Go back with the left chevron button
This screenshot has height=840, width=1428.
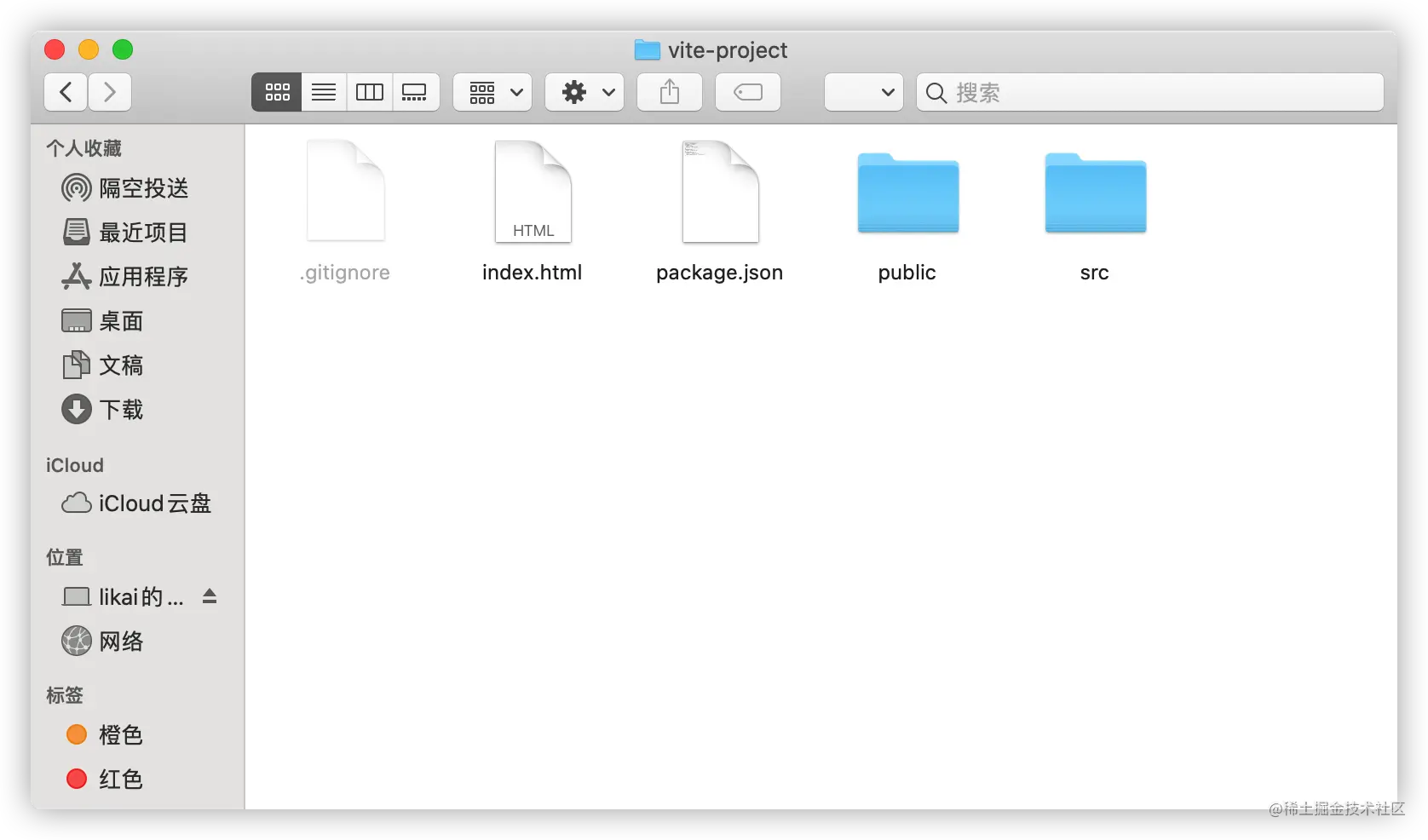point(66,92)
